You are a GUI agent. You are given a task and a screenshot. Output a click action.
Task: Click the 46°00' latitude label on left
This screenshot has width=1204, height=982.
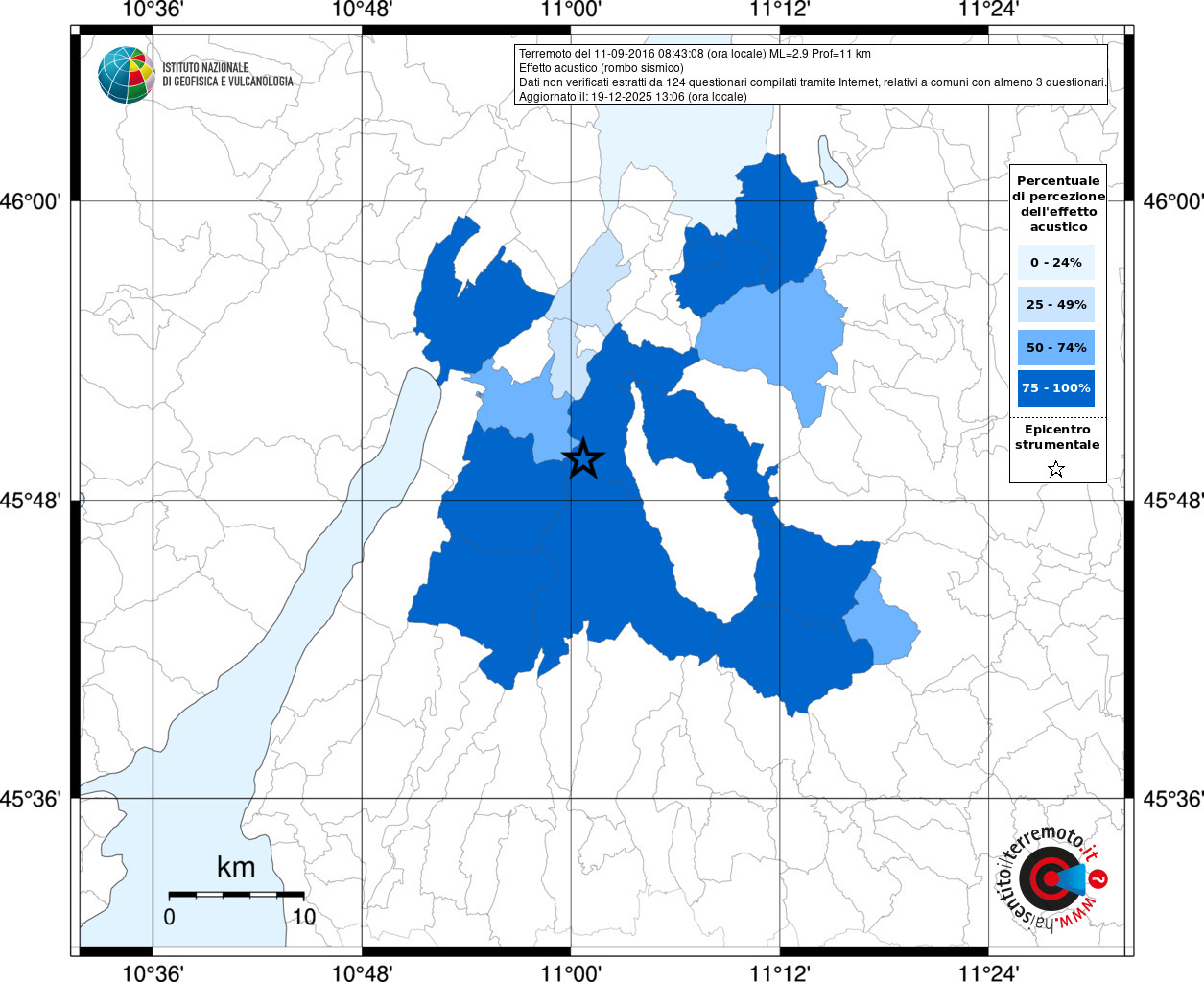(x=35, y=201)
